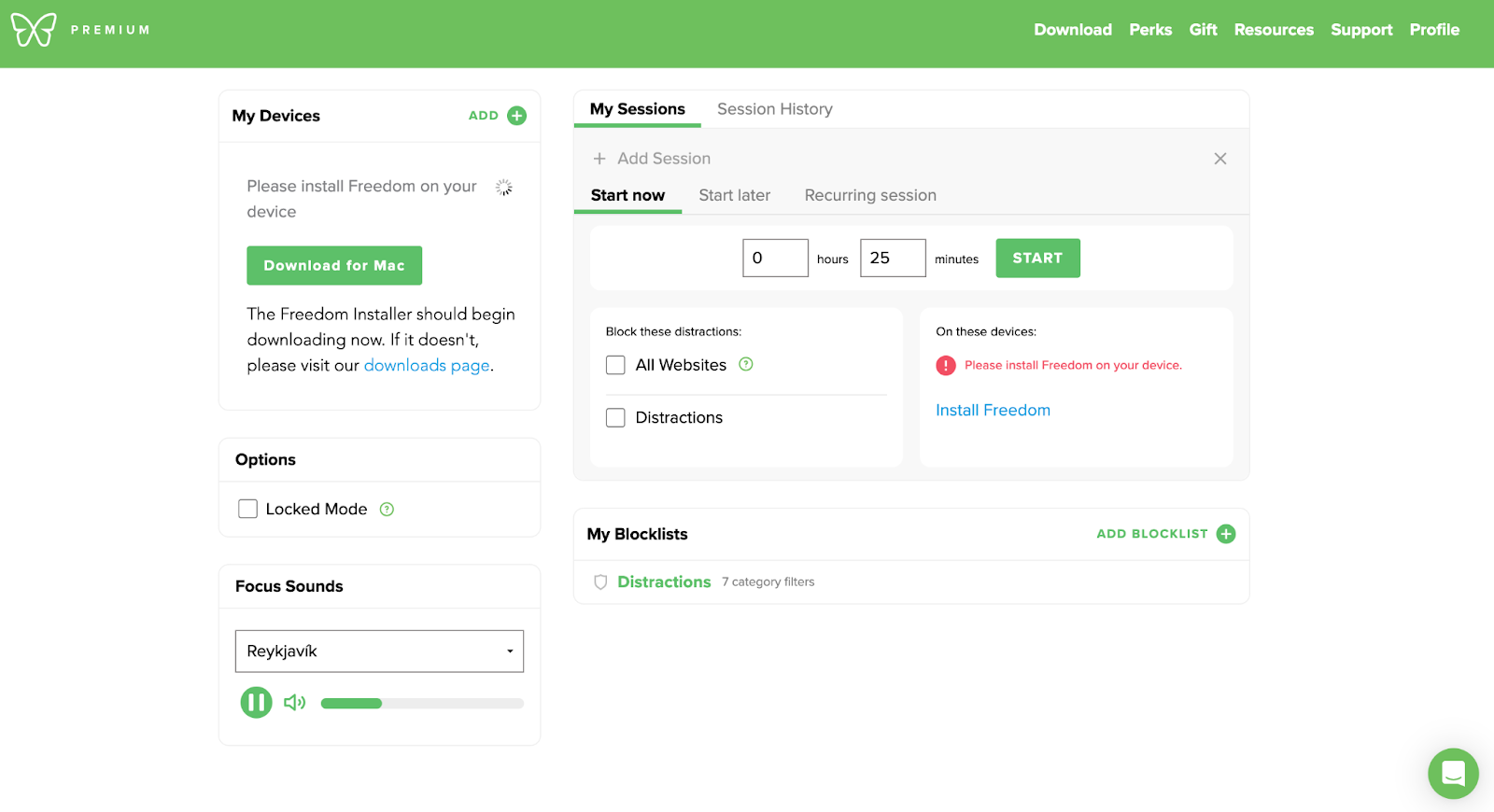Click the plus icon beside Add Session
Image resolution: width=1494 pixels, height=812 pixels.
[x=599, y=159]
